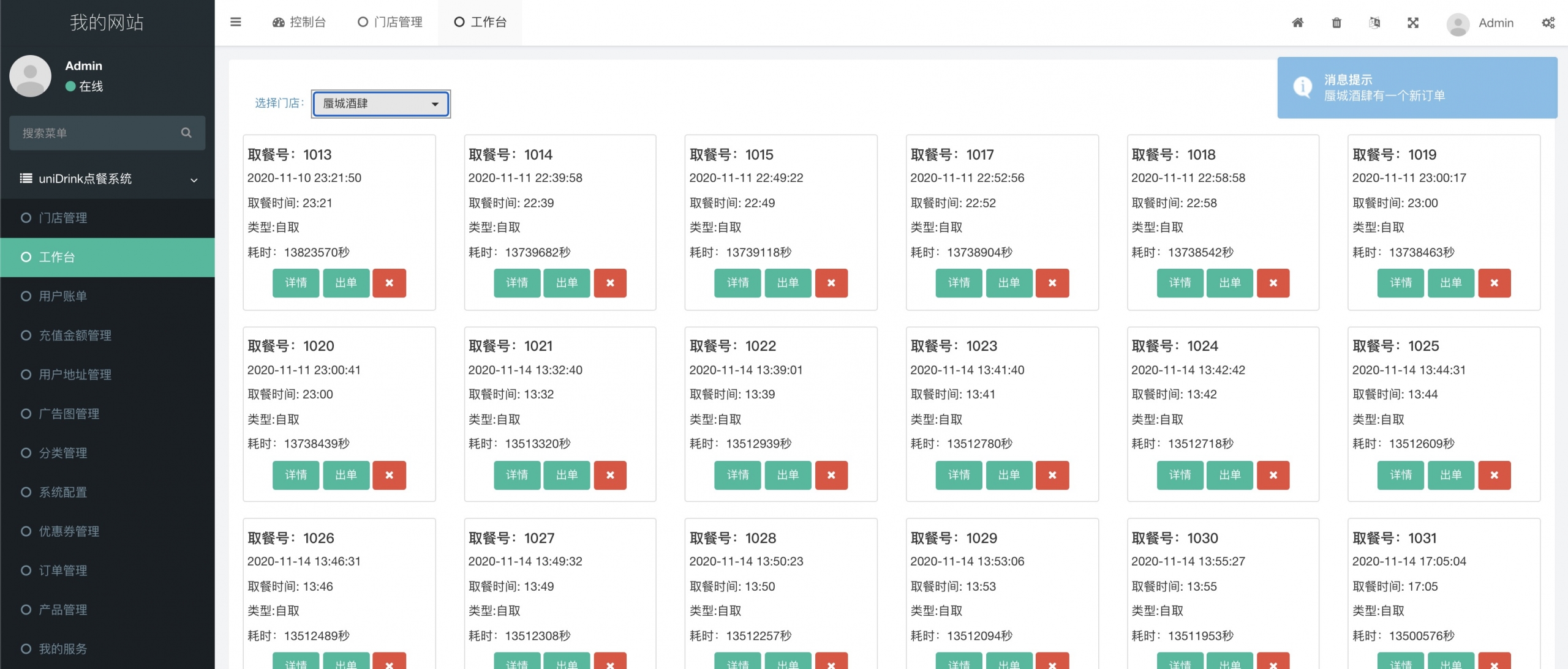Click 出单 for order 1013
This screenshot has height=669, width=1568.
point(346,283)
